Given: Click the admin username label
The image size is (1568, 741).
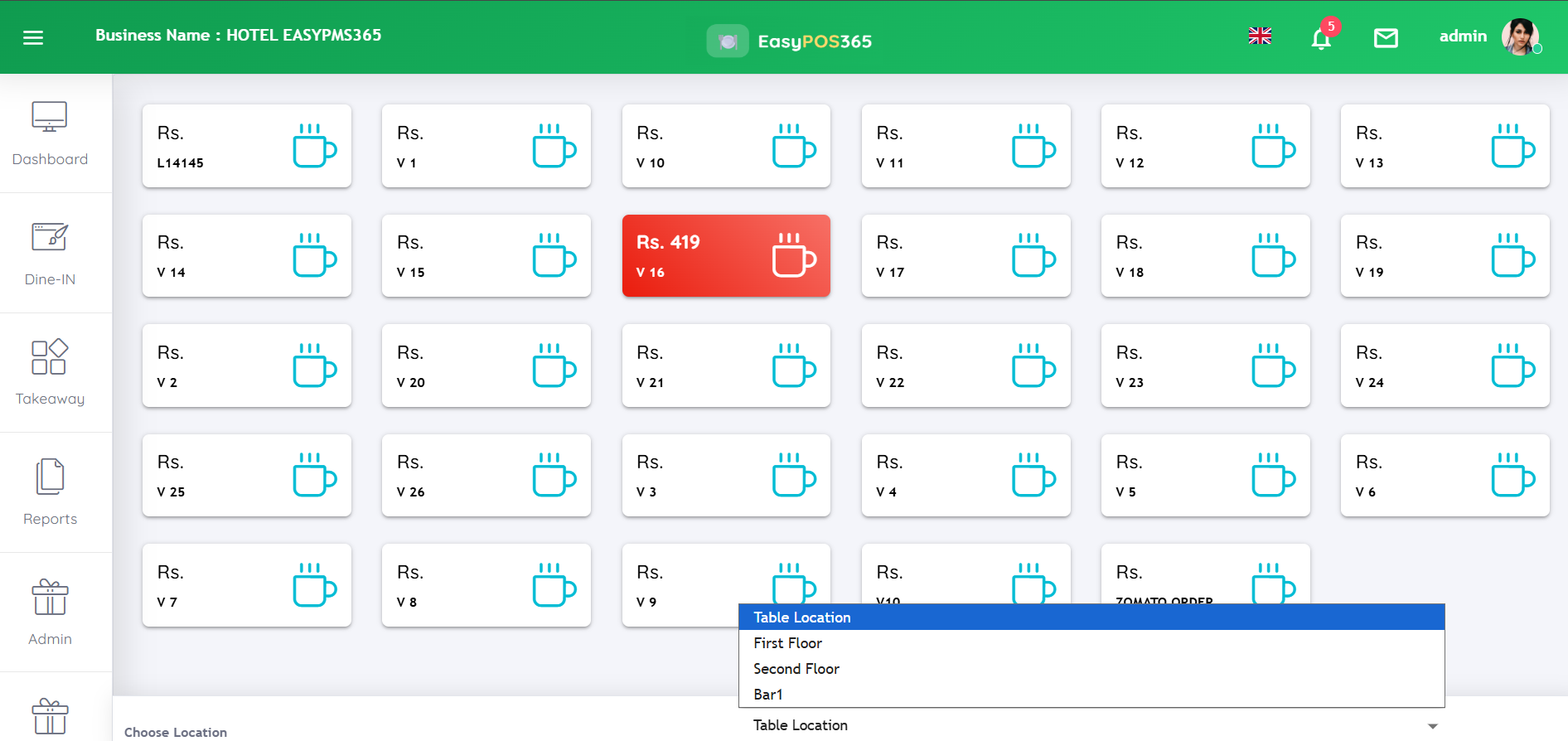Looking at the screenshot, I should point(1463,36).
